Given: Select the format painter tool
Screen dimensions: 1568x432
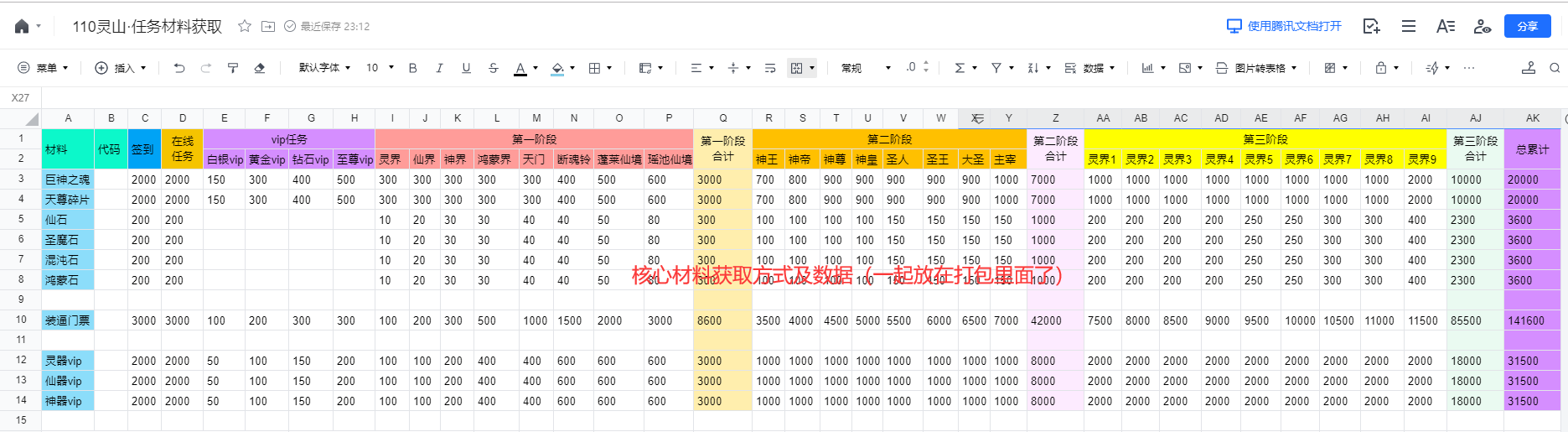Looking at the screenshot, I should (x=233, y=68).
